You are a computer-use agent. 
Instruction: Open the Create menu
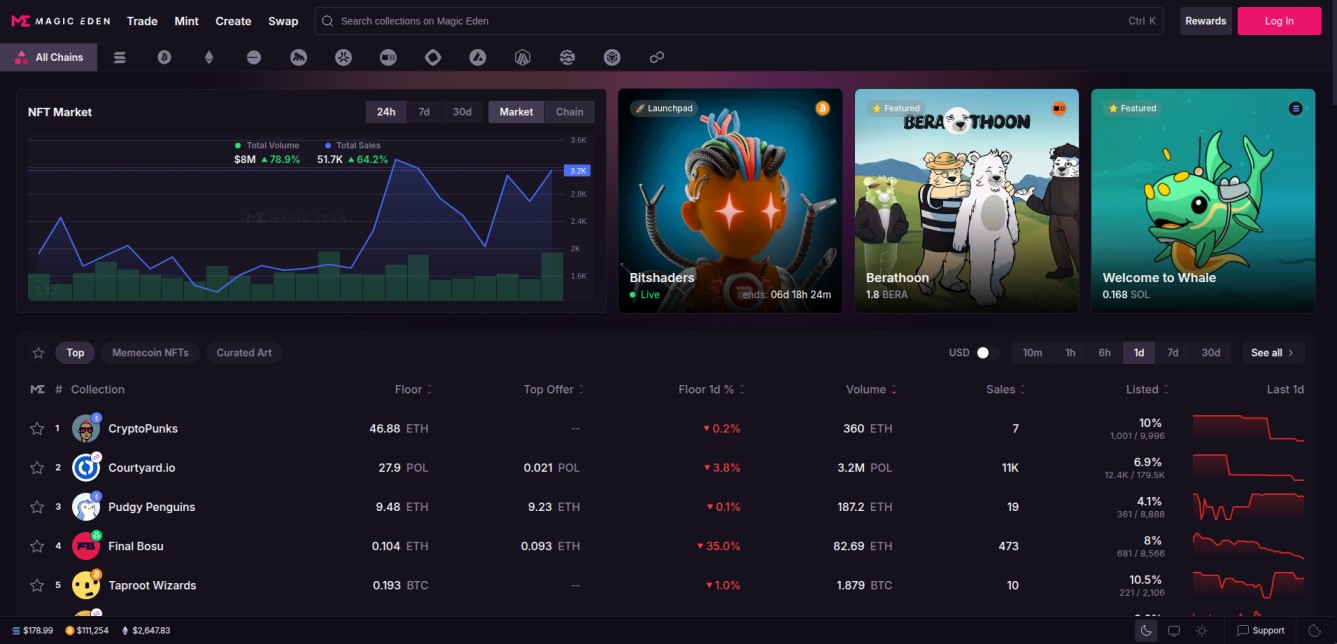pyautogui.click(x=233, y=21)
